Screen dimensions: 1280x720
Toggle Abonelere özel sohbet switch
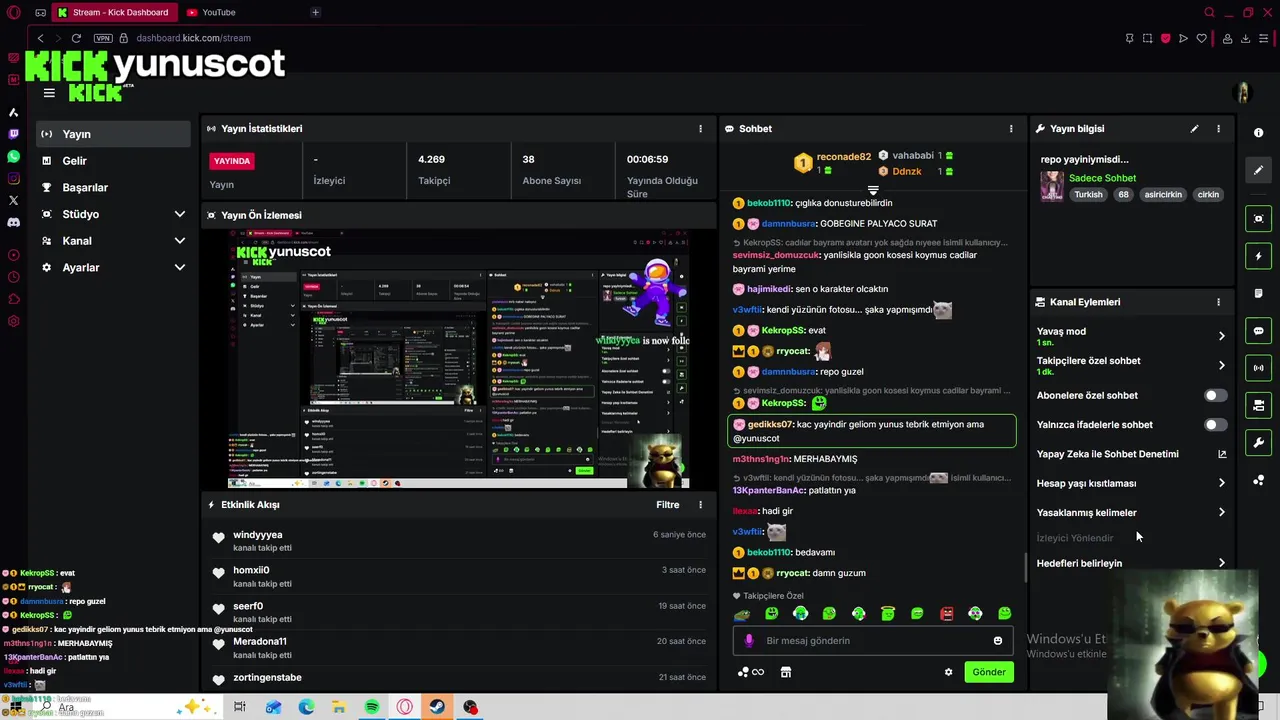(1215, 396)
